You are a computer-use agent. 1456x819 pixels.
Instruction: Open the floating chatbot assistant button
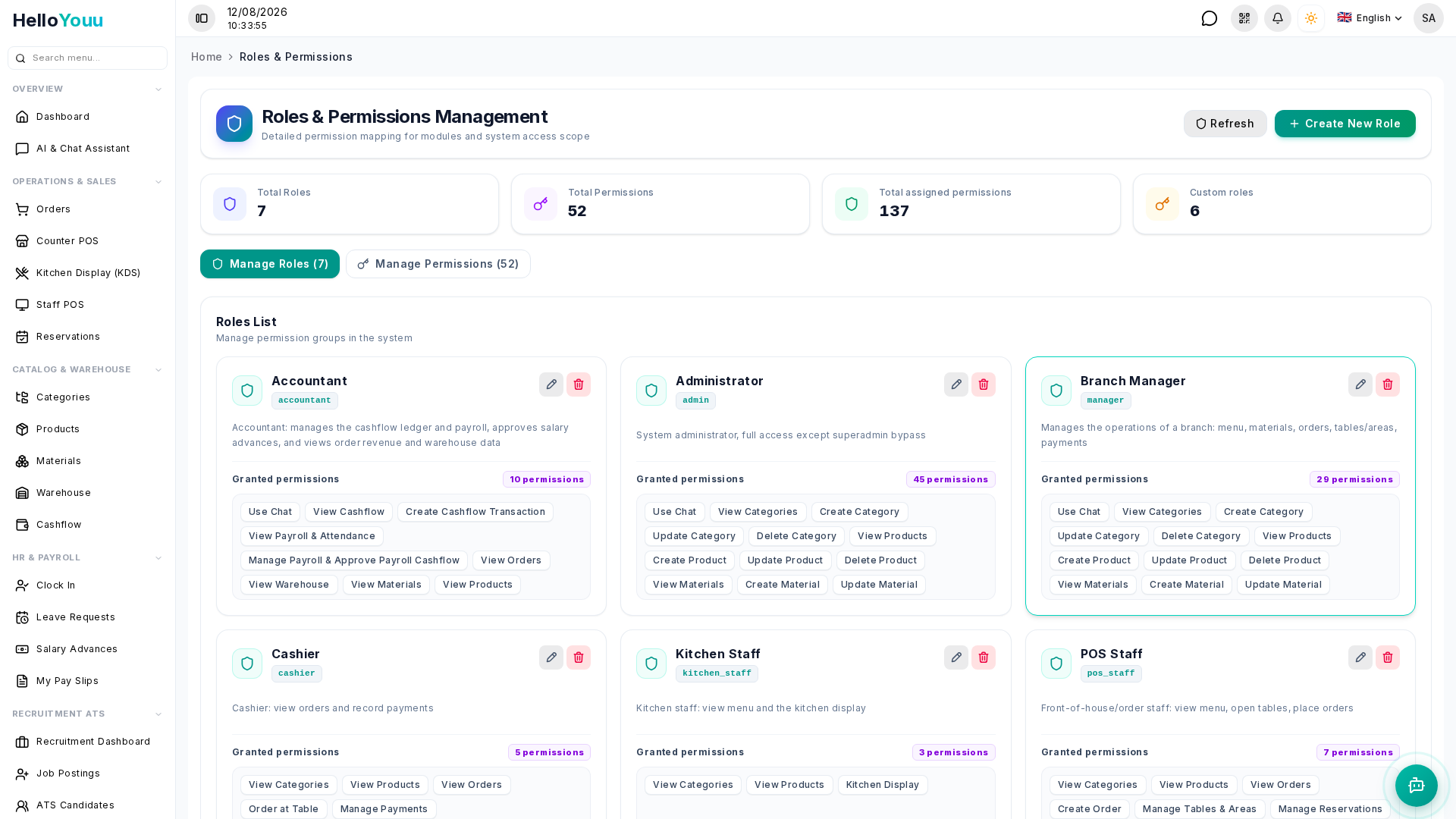coord(1417,786)
